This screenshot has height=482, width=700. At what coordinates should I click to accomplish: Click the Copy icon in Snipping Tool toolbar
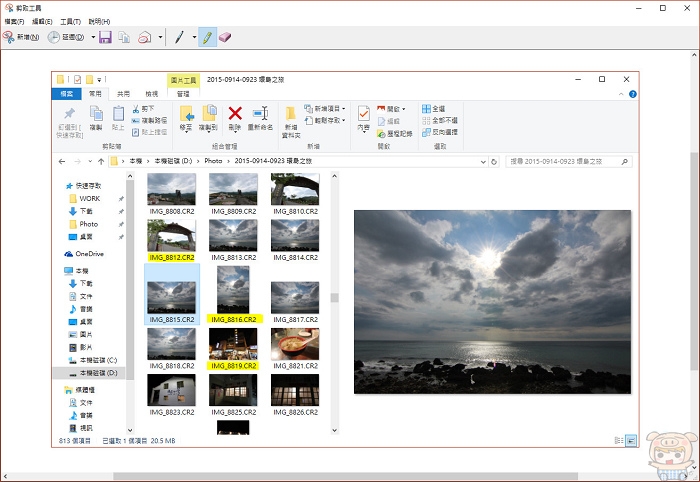124,37
